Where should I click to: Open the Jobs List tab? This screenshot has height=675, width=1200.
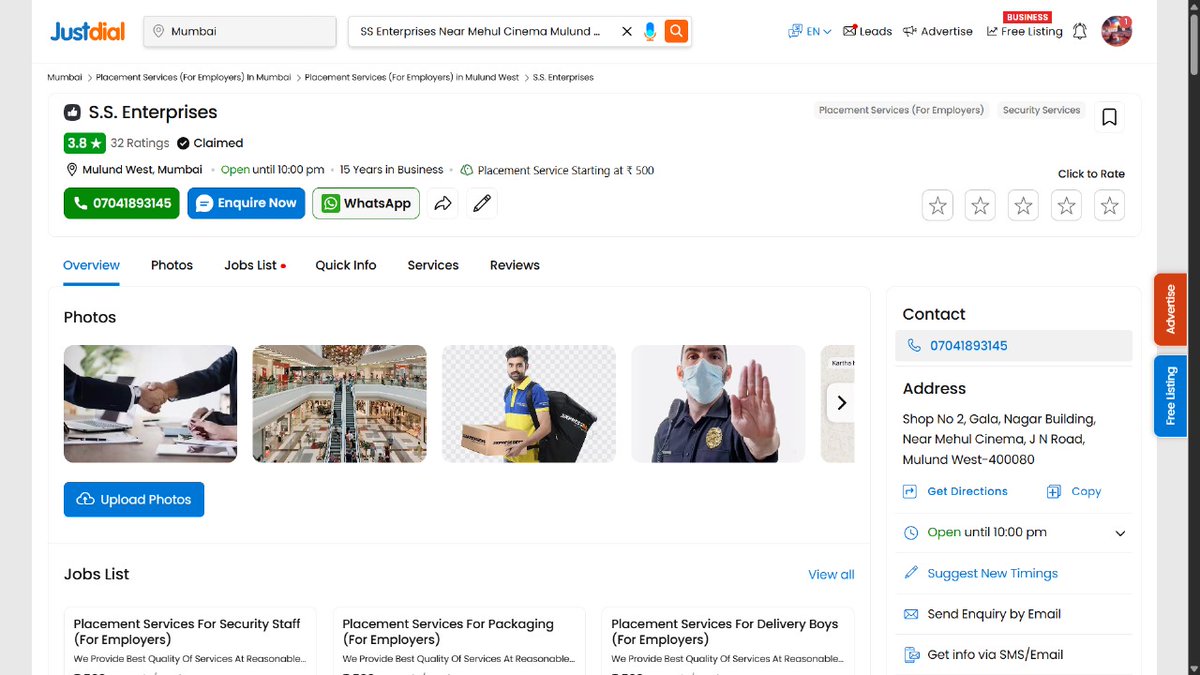point(255,265)
